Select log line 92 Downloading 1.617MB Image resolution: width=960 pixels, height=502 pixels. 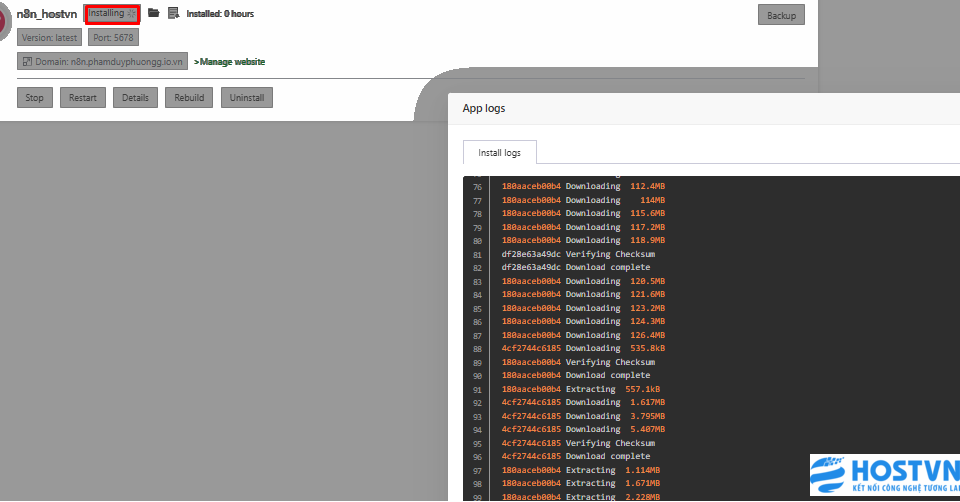click(x=583, y=402)
